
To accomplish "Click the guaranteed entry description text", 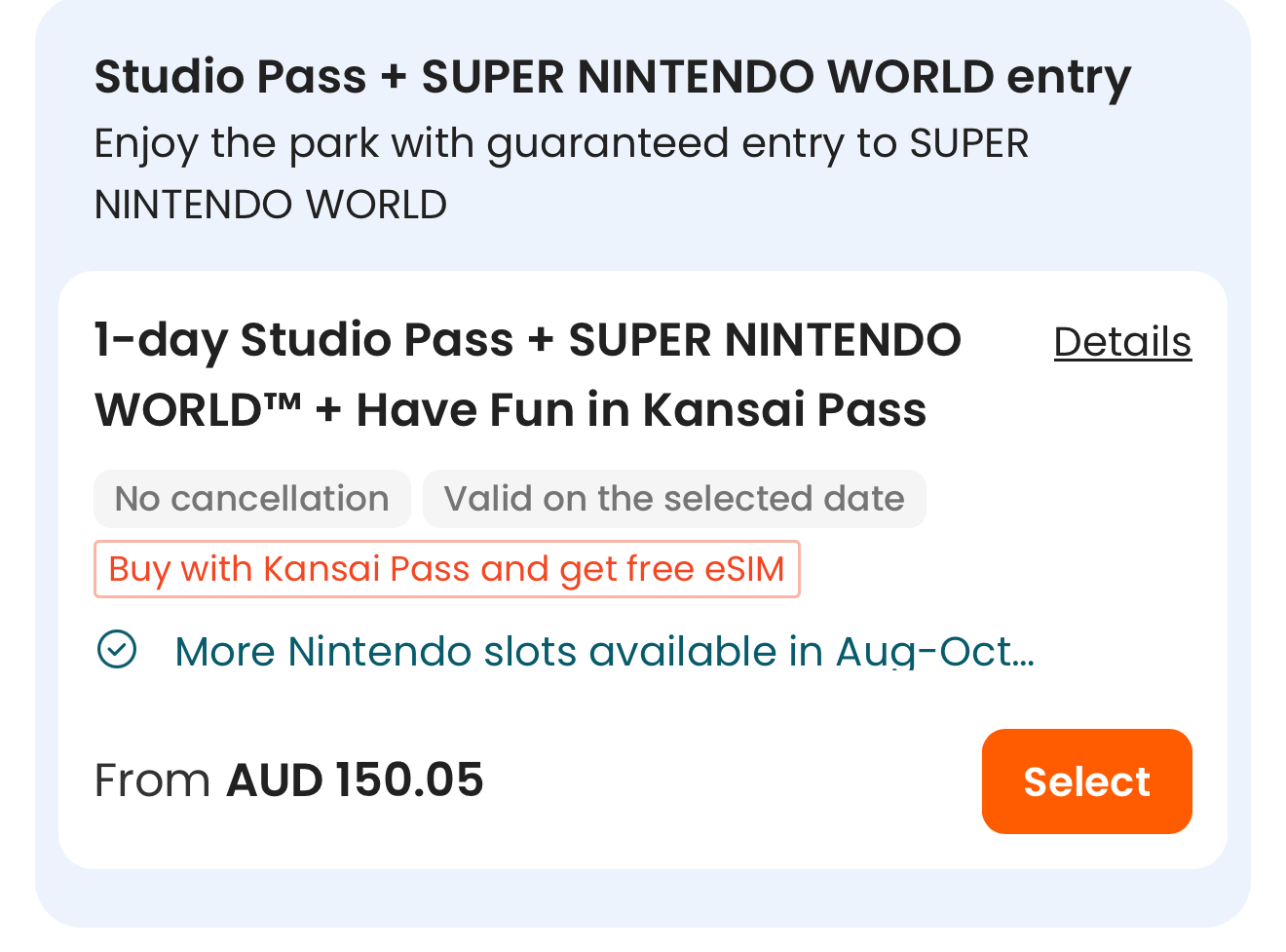I will pyautogui.click(x=561, y=172).
